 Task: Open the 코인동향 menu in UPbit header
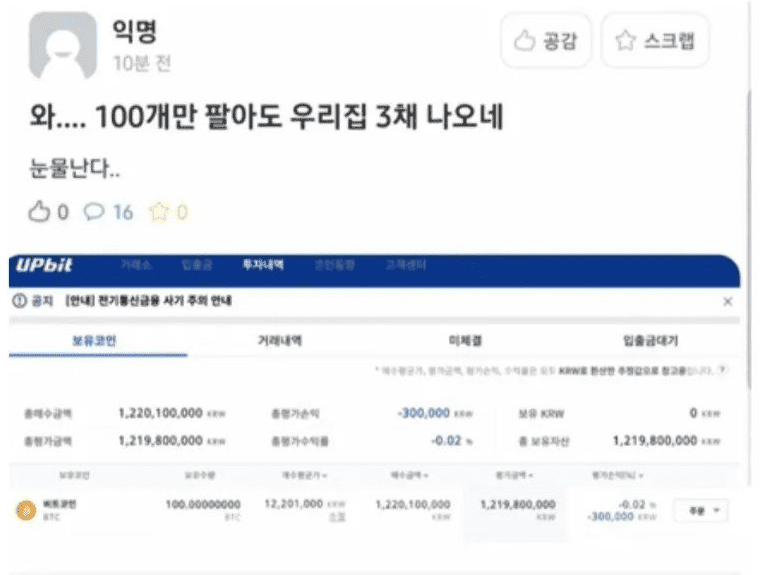point(334,265)
